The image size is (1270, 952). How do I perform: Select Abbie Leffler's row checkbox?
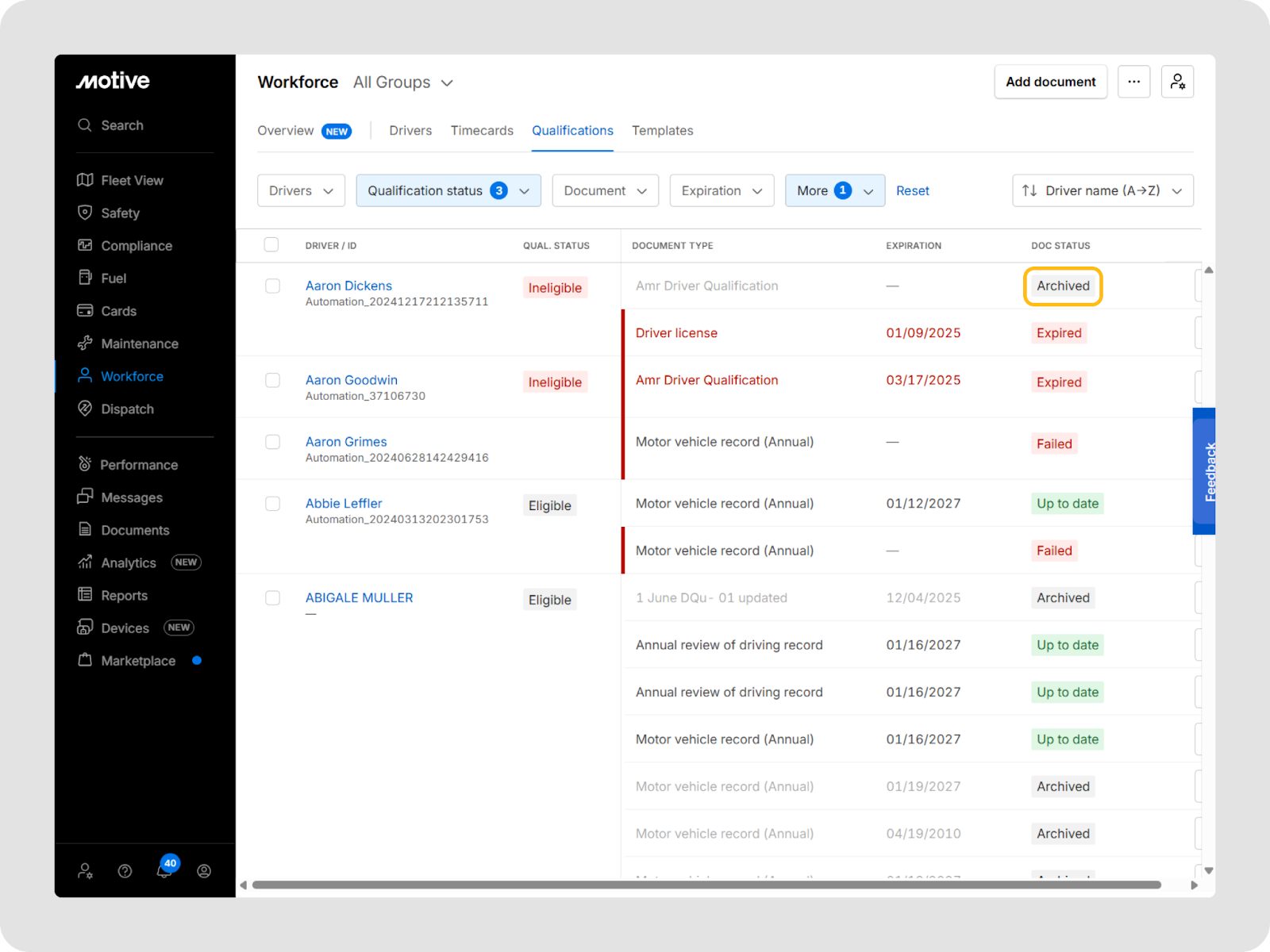[x=272, y=504]
